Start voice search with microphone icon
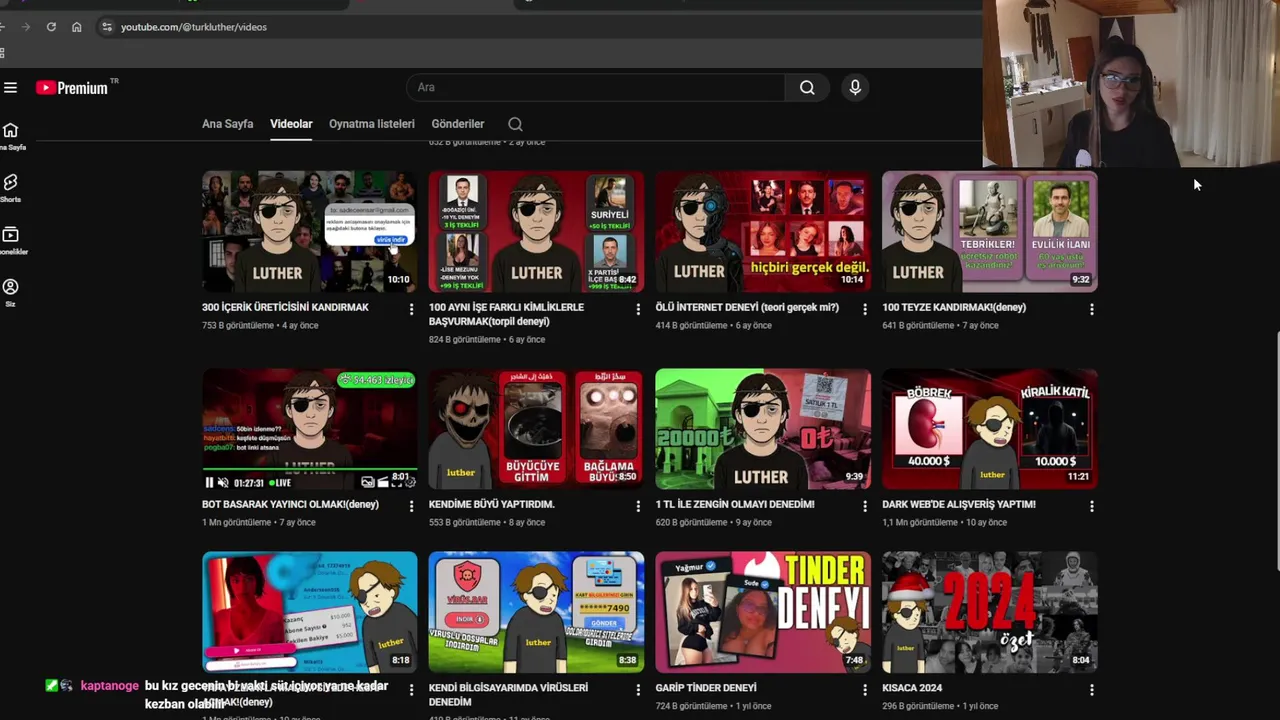 855,88
